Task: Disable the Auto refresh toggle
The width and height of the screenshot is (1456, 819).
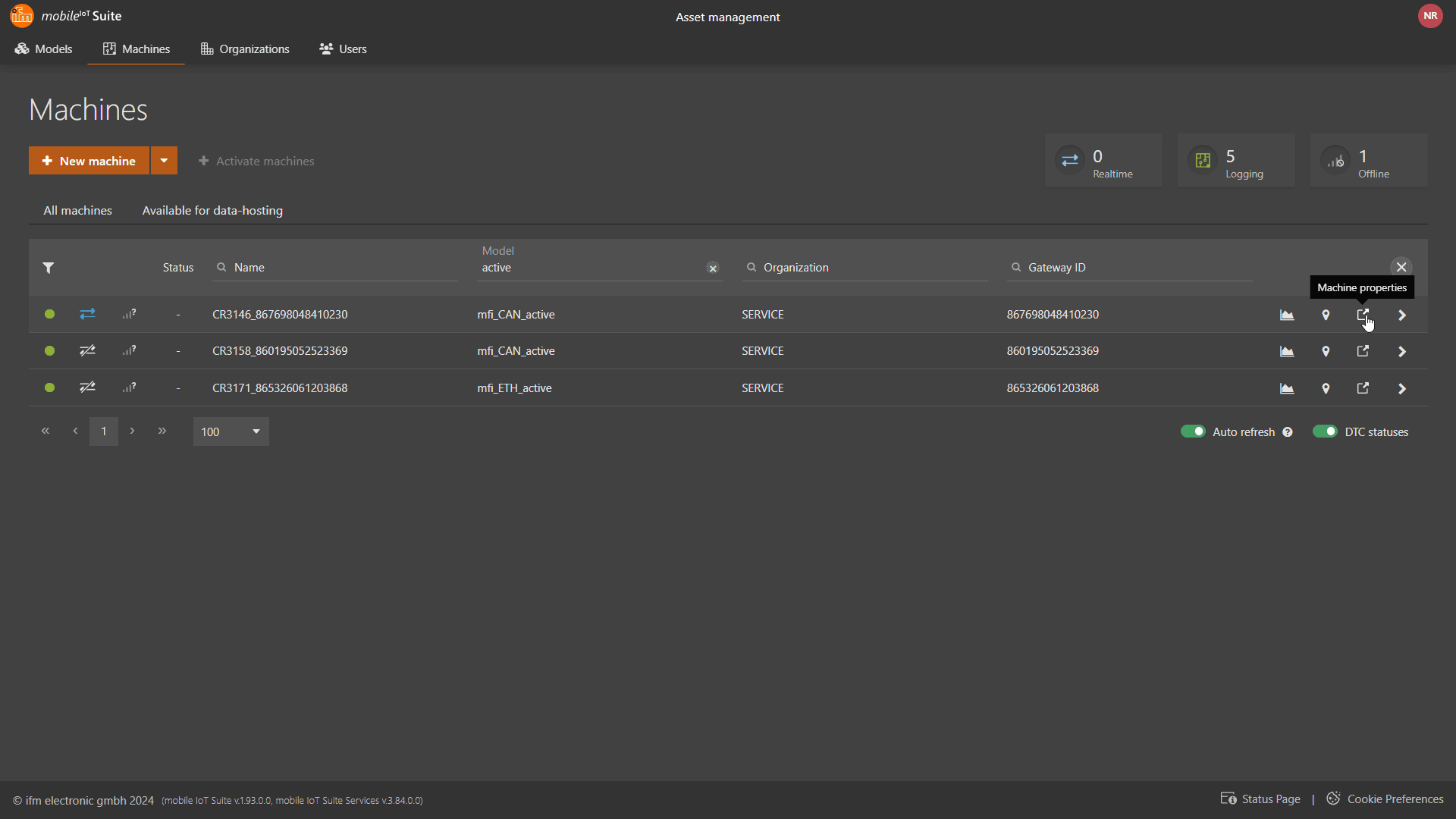Action: pyautogui.click(x=1193, y=431)
